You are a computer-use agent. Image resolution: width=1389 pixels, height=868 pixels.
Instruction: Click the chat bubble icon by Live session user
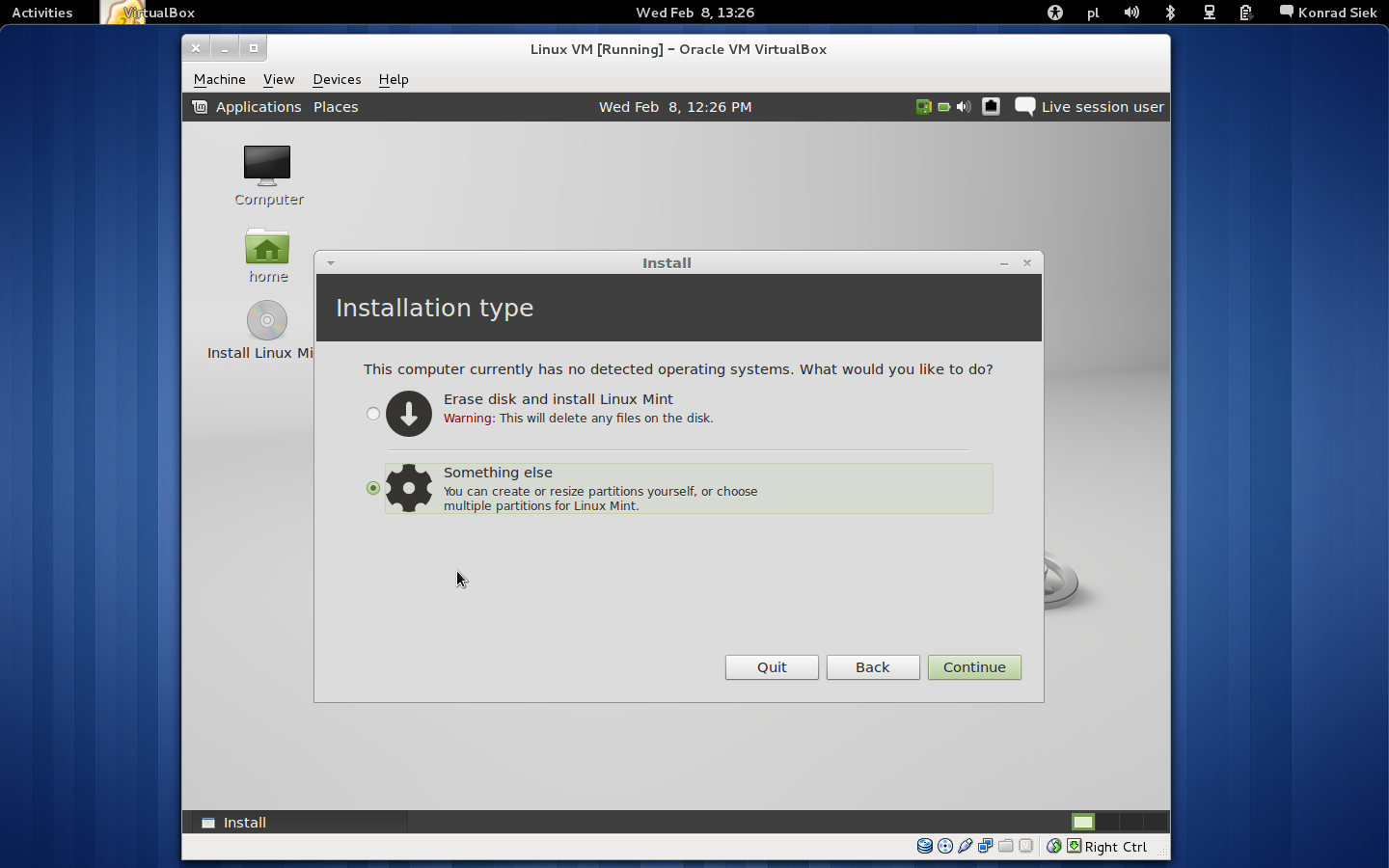click(x=1024, y=107)
